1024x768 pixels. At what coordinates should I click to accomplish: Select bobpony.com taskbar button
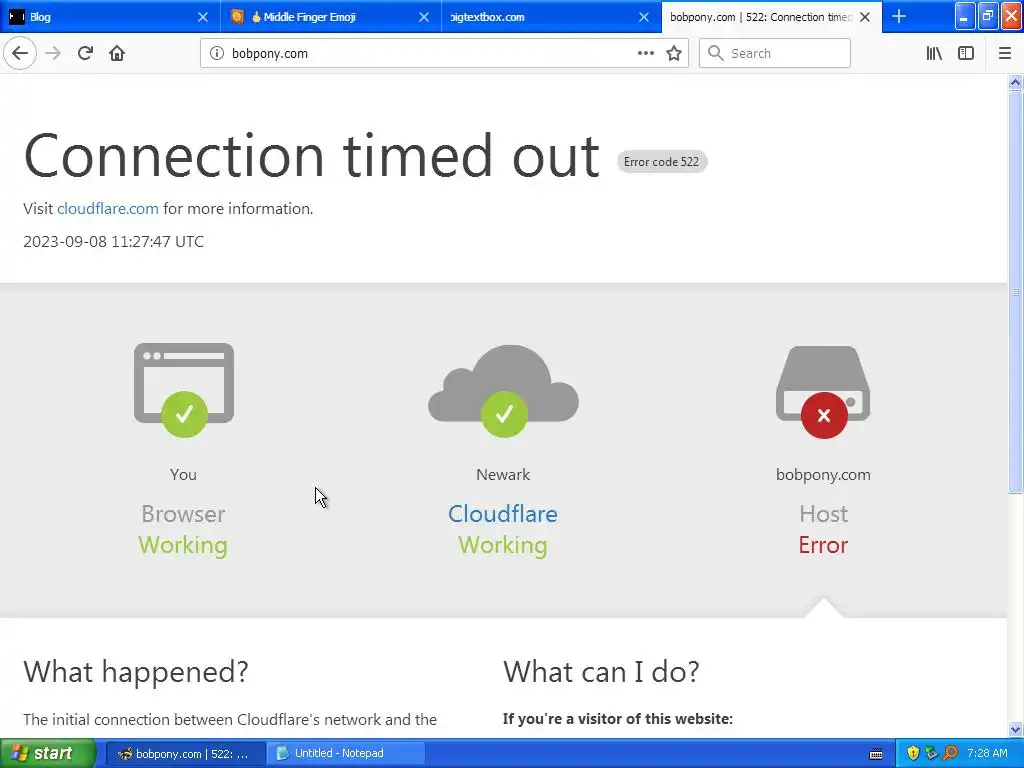pos(185,754)
